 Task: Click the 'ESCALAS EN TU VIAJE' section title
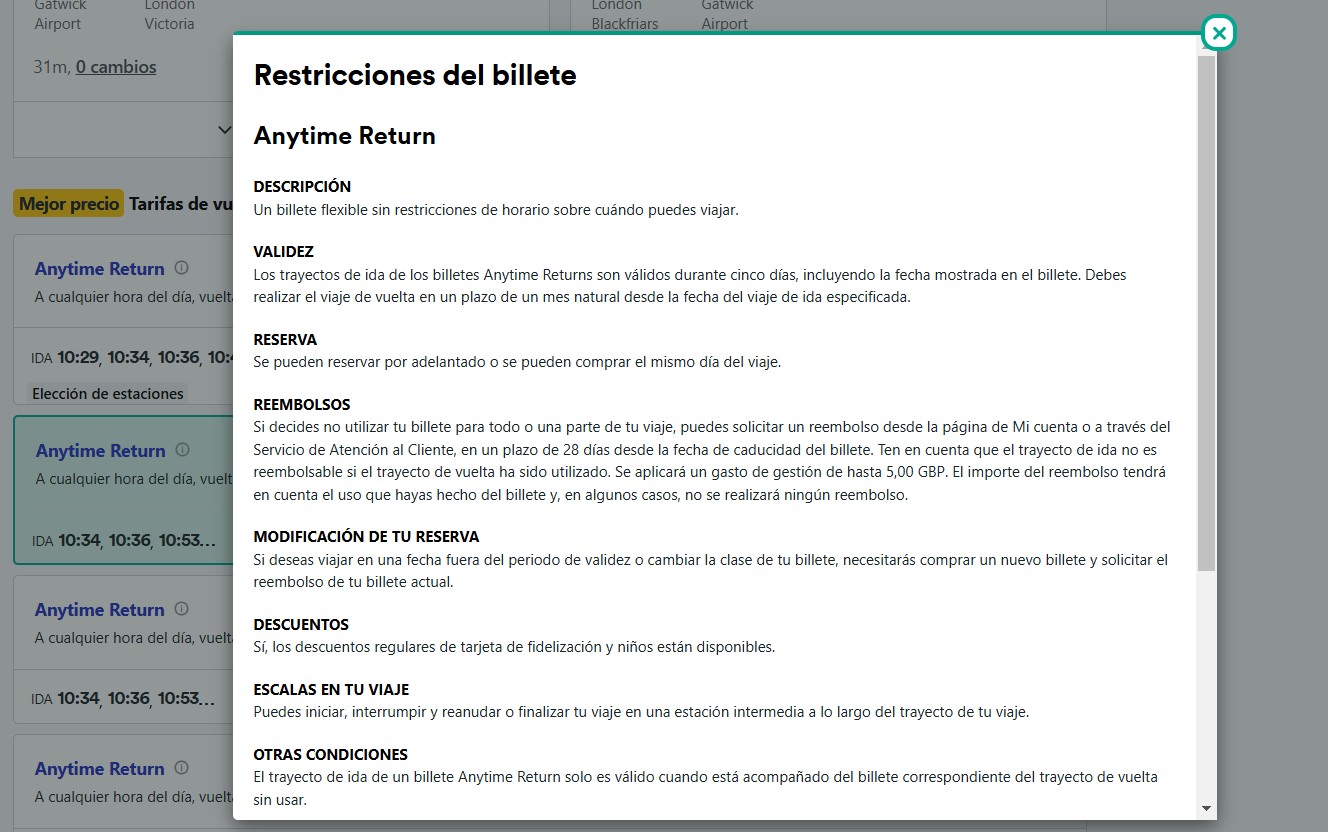pos(331,690)
